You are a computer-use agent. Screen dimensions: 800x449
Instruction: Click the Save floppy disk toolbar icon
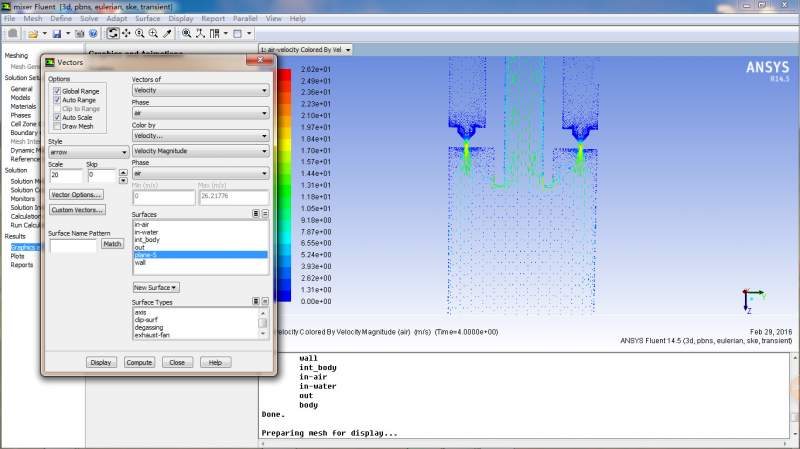[x=57, y=34]
